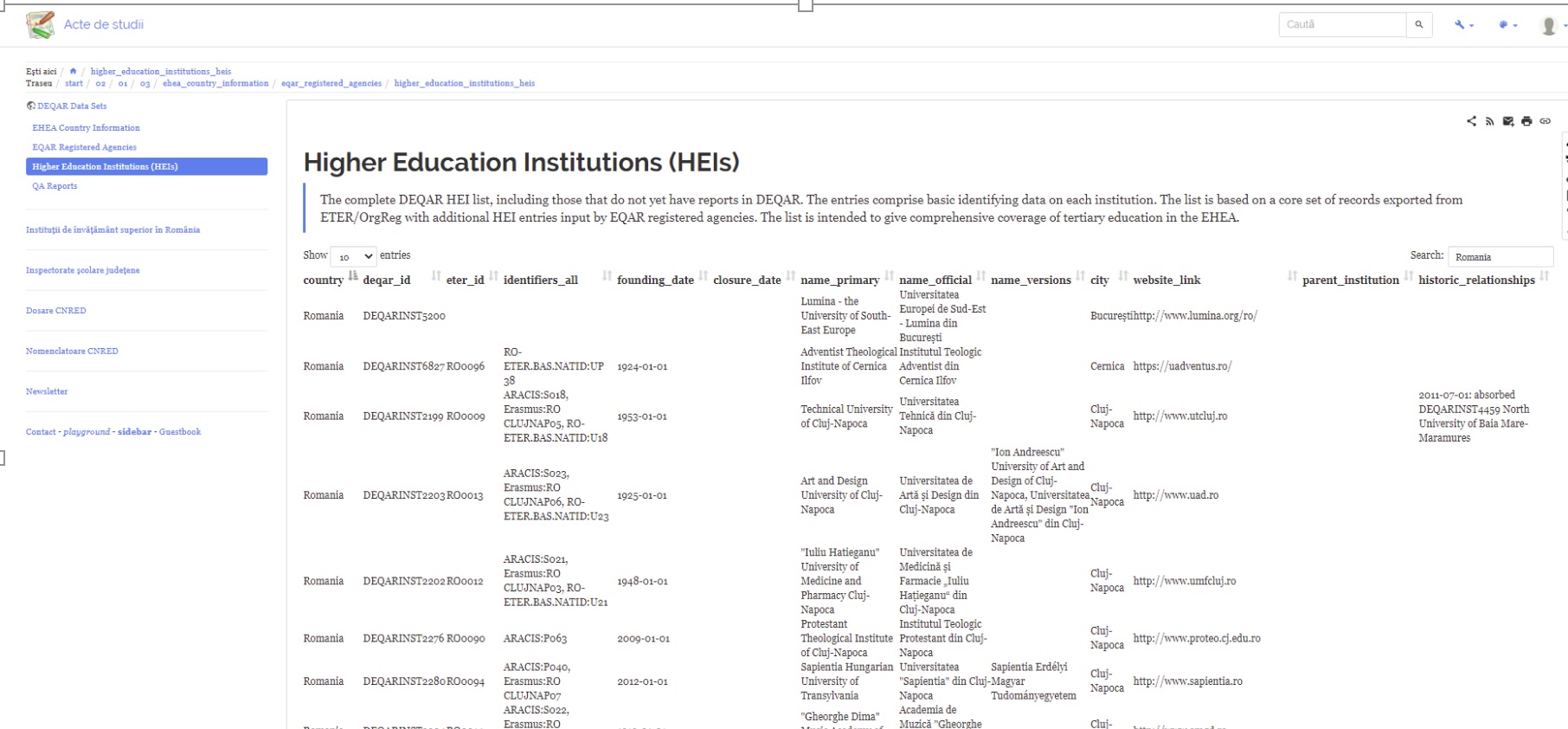This screenshot has height=729, width=1568.
Task: Click the Contact footer link in sidebar
Action: (x=41, y=431)
